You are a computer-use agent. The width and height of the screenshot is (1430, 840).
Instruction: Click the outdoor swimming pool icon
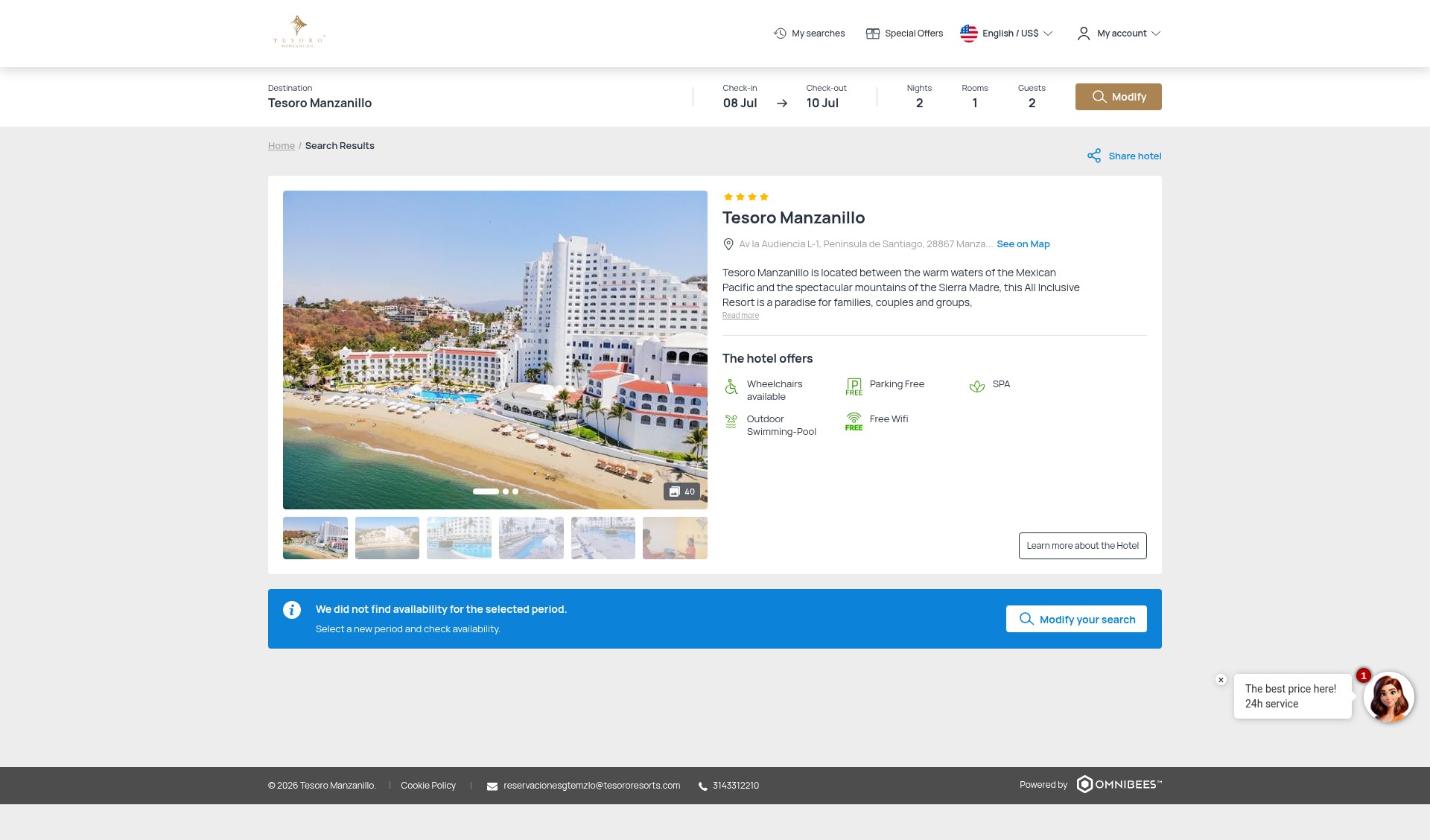coord(731,422)
